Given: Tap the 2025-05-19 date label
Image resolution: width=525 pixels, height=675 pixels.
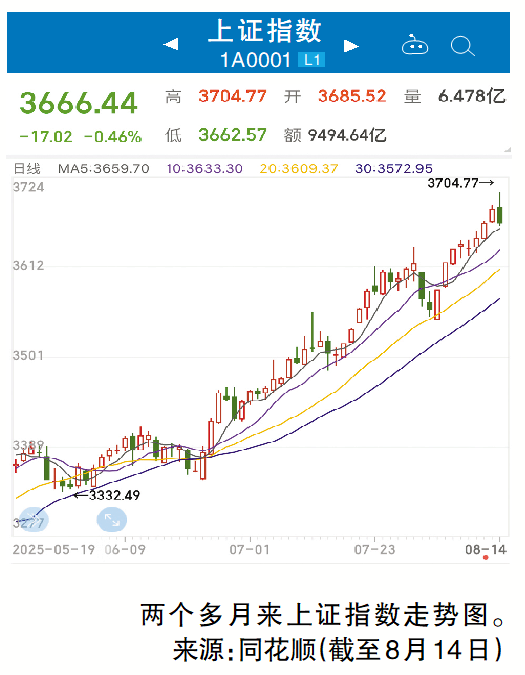Looking at the screenshot, I should (x=54, y=550).
